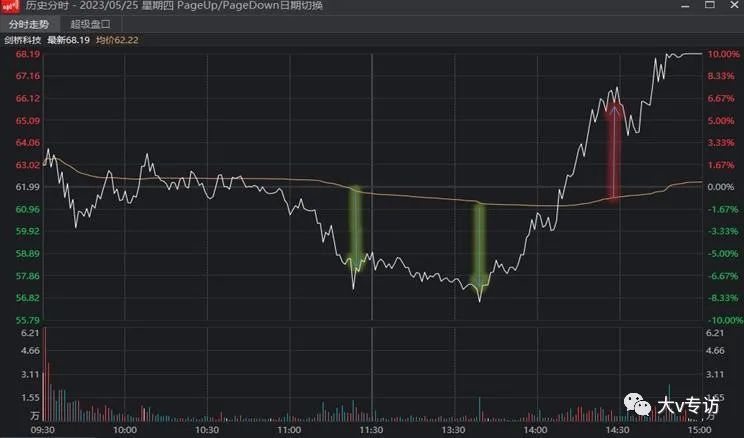Click the second green downward arrow marker

tap(479, 245)
